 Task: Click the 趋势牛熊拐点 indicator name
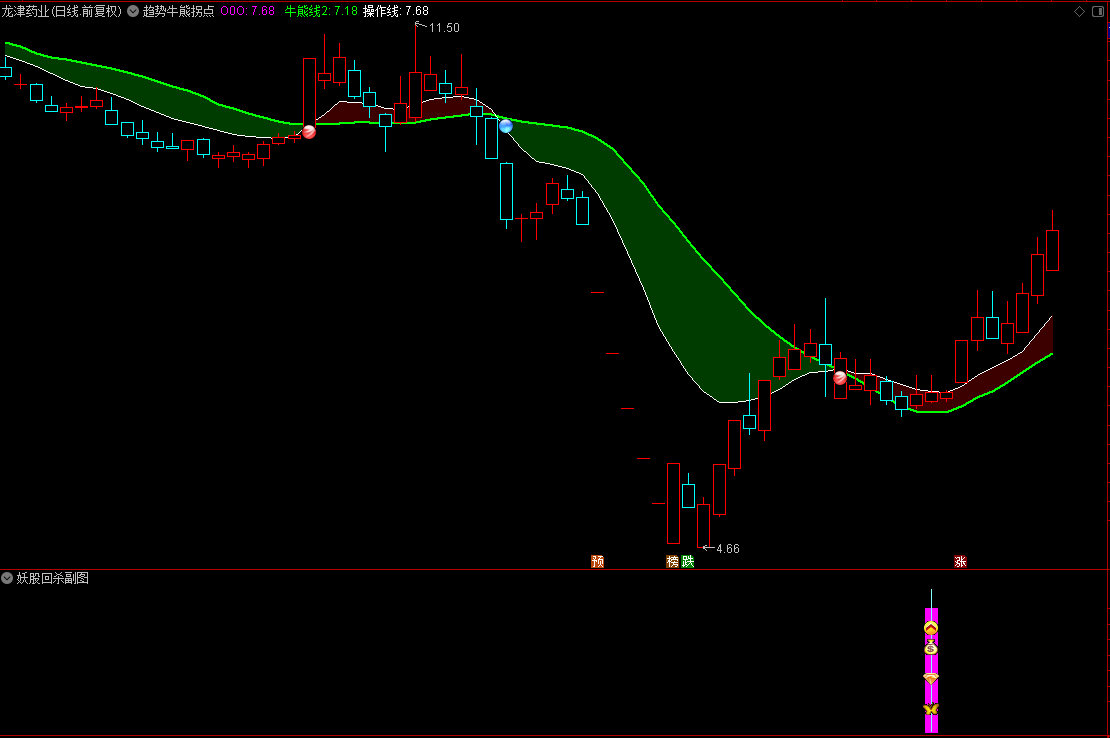[x=178, y=11]
